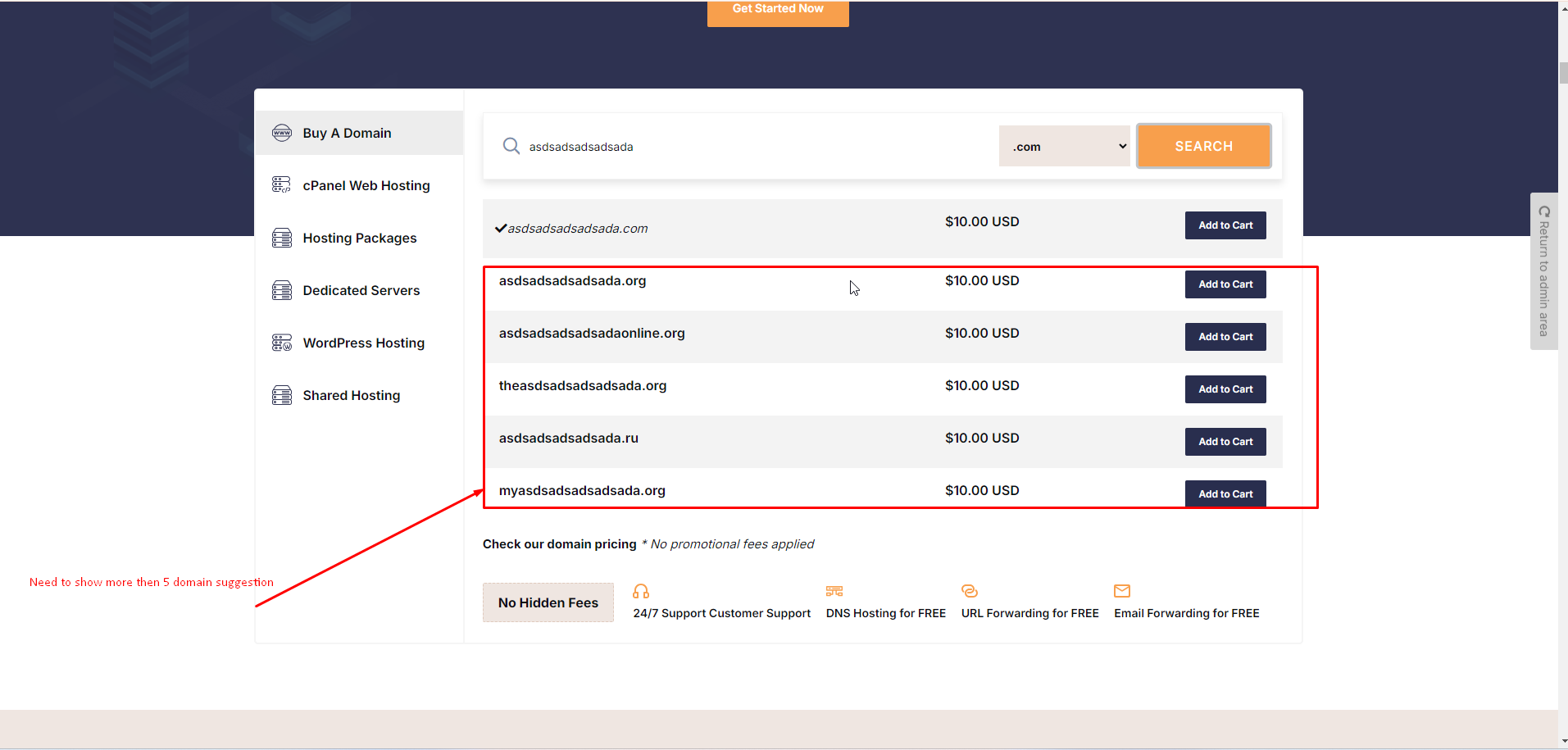
Task: Add theasdsadsadsadsada.org to cart
Action: pyautogui.click(x=1225, y=389)
